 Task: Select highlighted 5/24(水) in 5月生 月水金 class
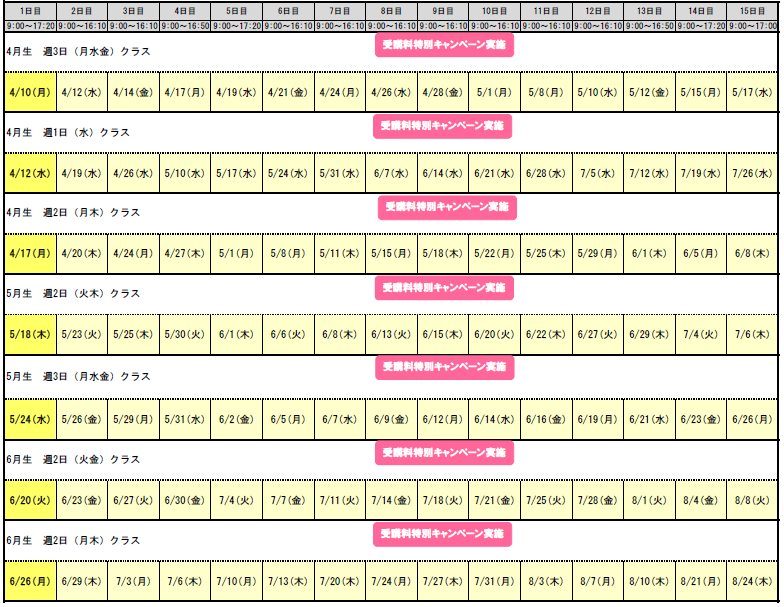pos(30,419)
